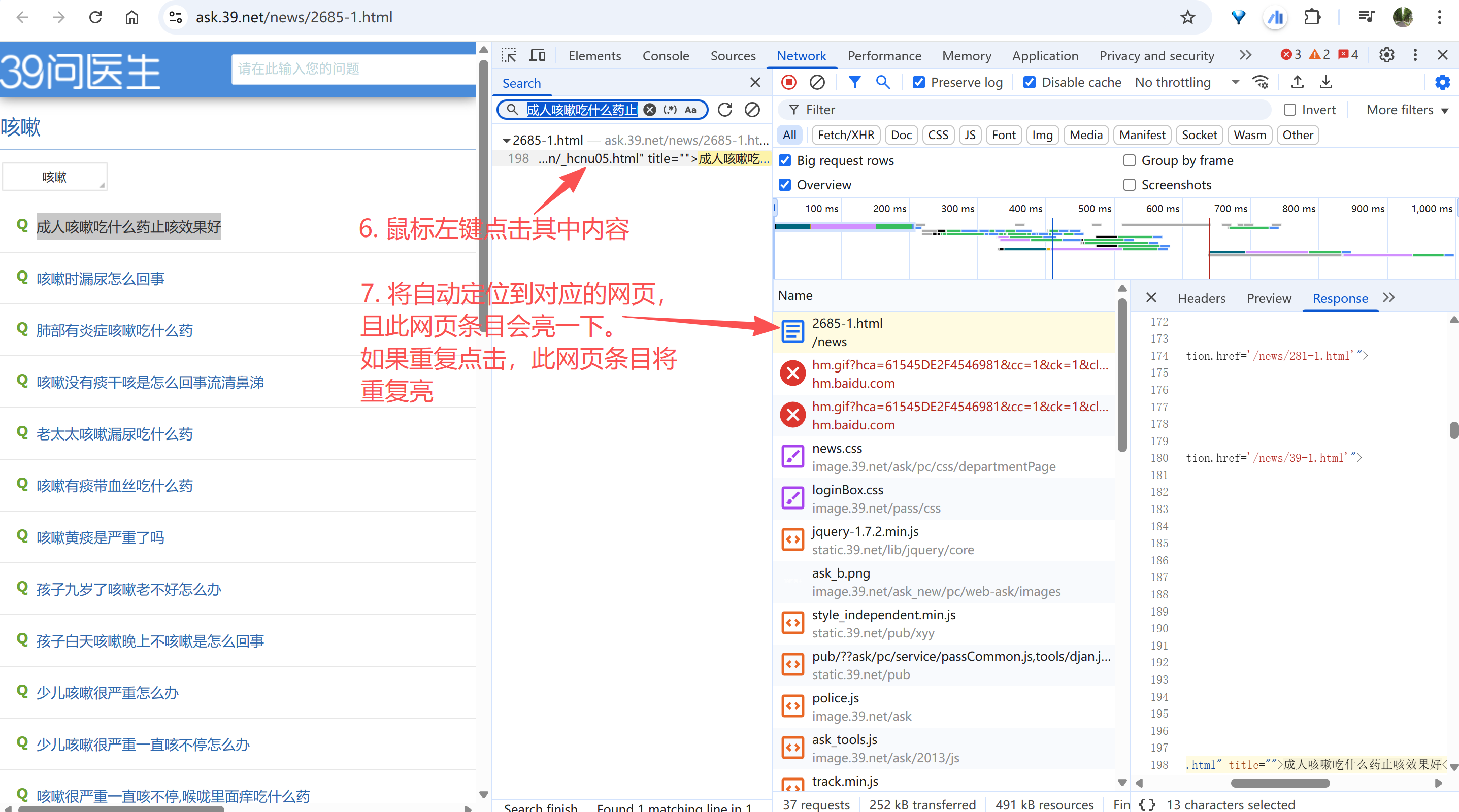Click the stop recording network log icon
Viewport: 1459px width, 812px height.
pyautogui.click(x=788, y=83)
